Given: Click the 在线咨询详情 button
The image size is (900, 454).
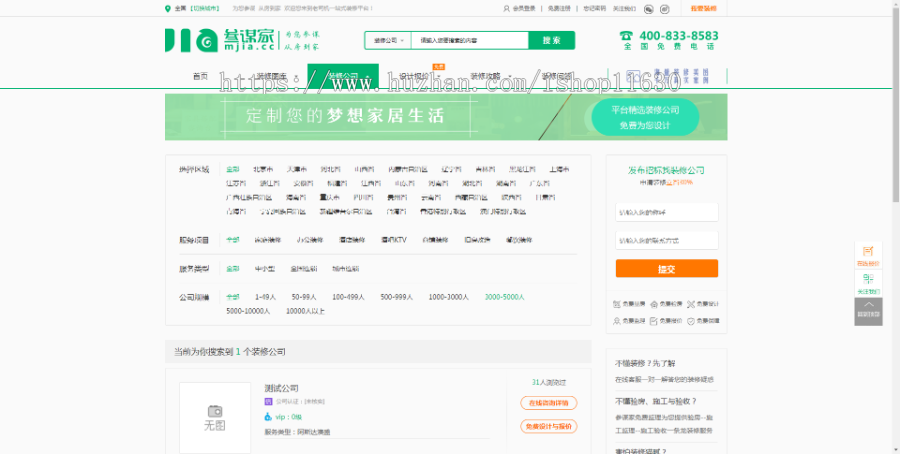Looking at the screenshot, I should click(549, 403).
